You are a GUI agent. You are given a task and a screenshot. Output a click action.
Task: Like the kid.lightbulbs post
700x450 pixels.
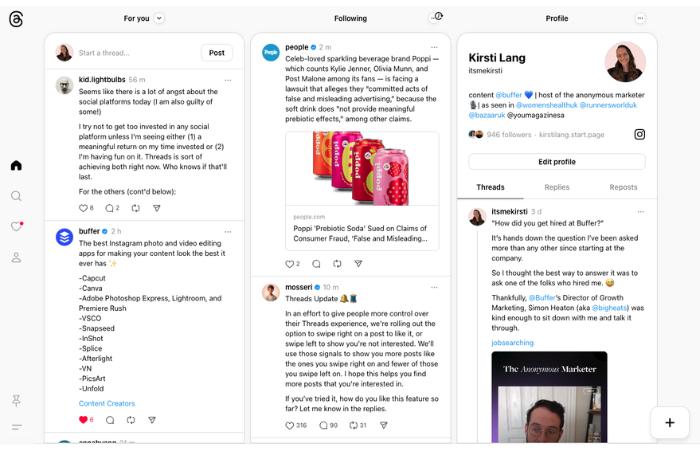pyautogui.click(x=83, y=208)
